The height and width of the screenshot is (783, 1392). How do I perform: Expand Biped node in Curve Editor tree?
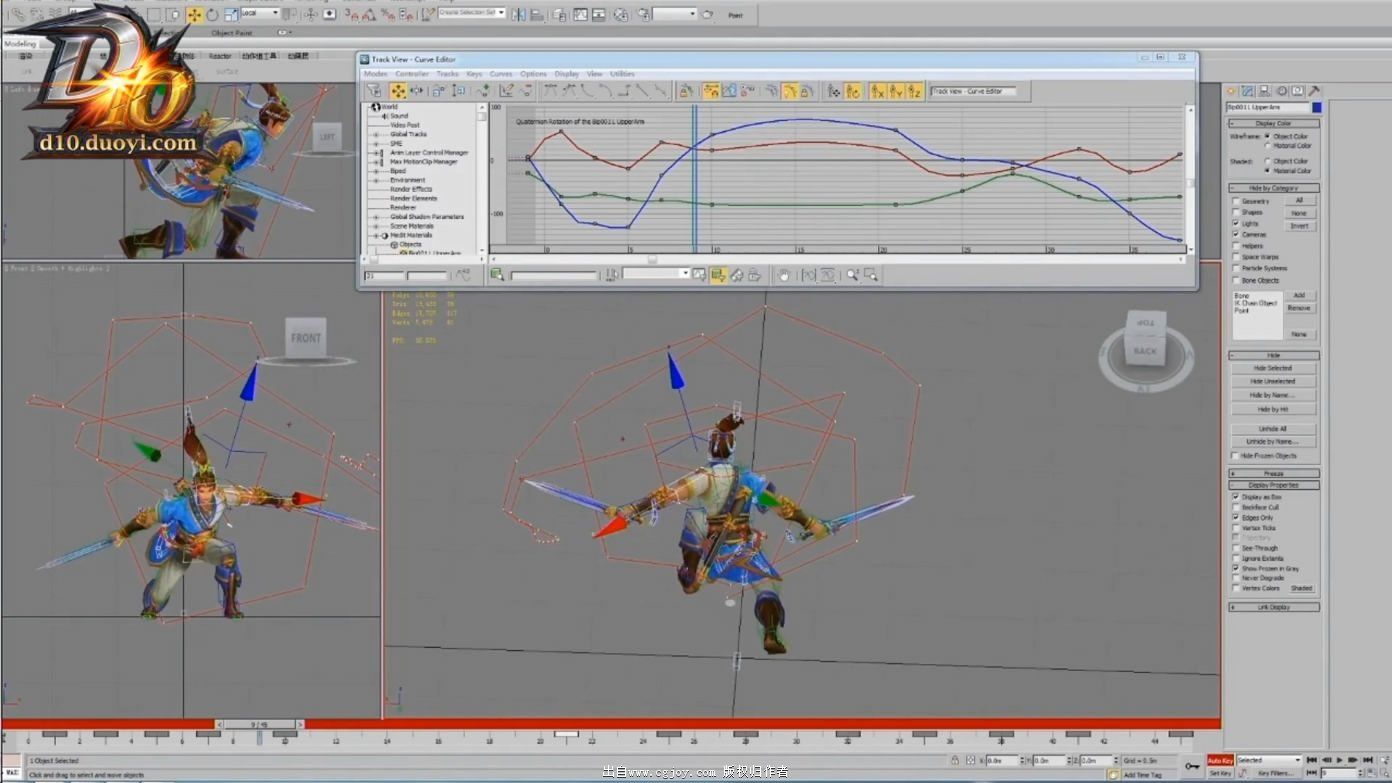coord(376,171)
